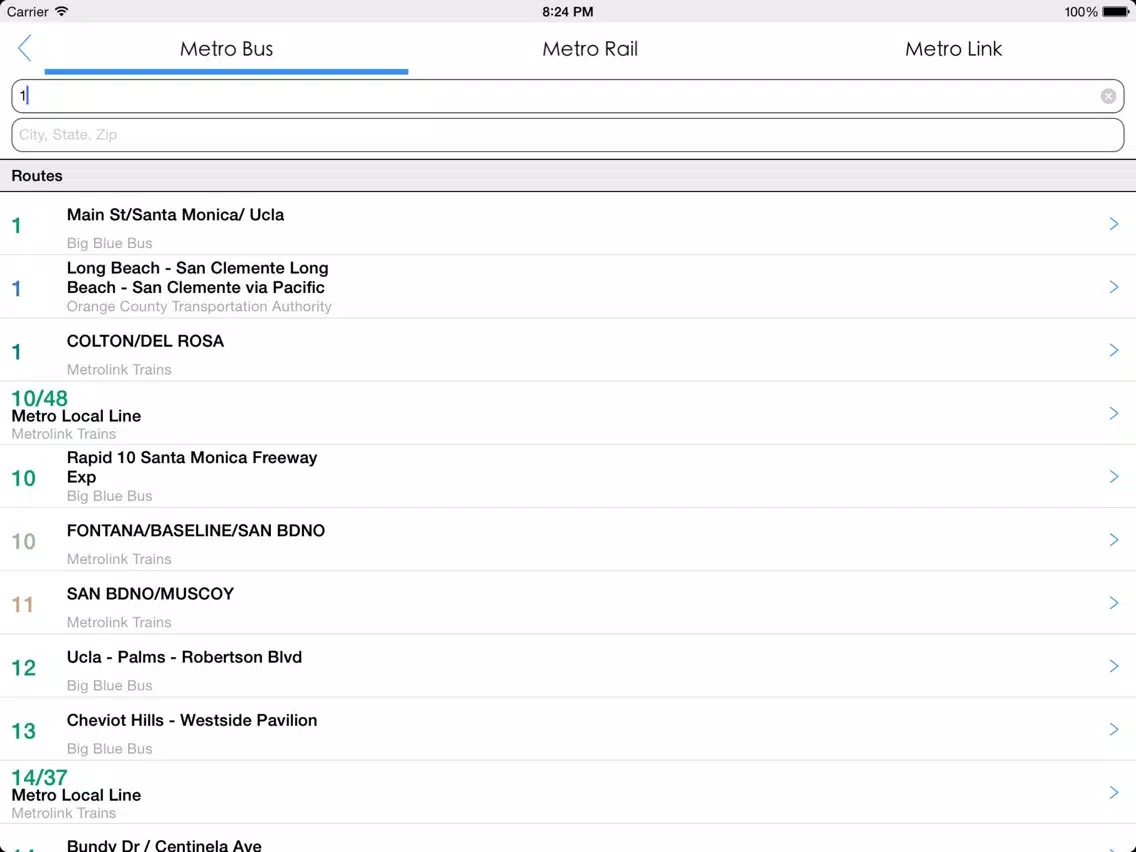Tap Orange County Transportation Authority label
This screenshot has width=1136, height=852.
(x=199, y=306)
